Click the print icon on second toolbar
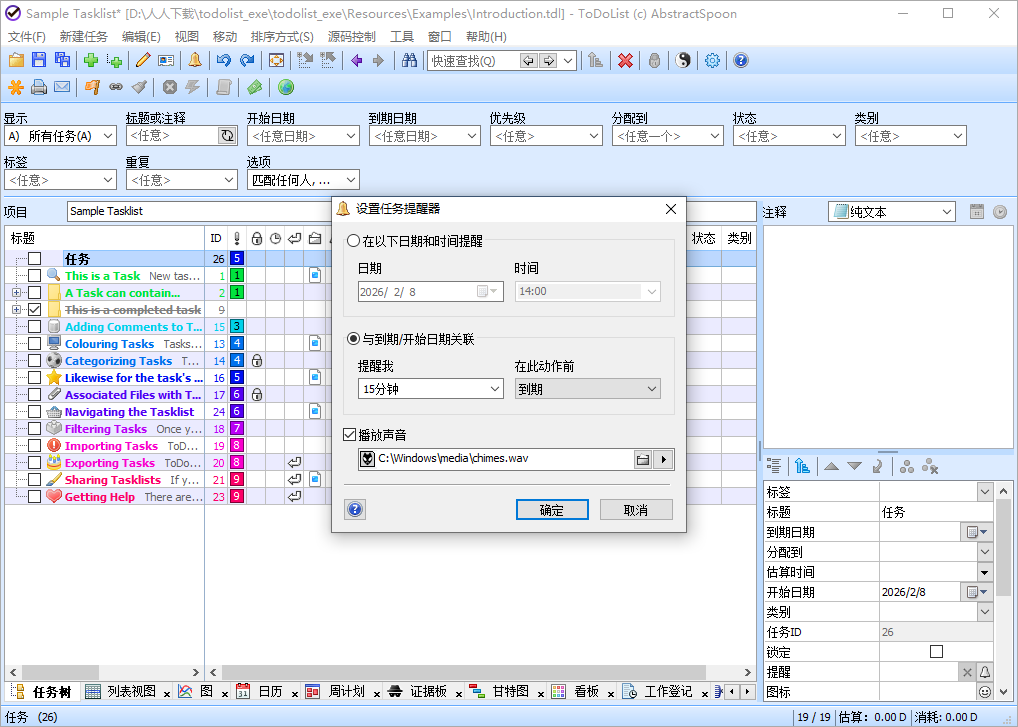The width and height of the screenshot is (1018, 727). tap(37, 88)
